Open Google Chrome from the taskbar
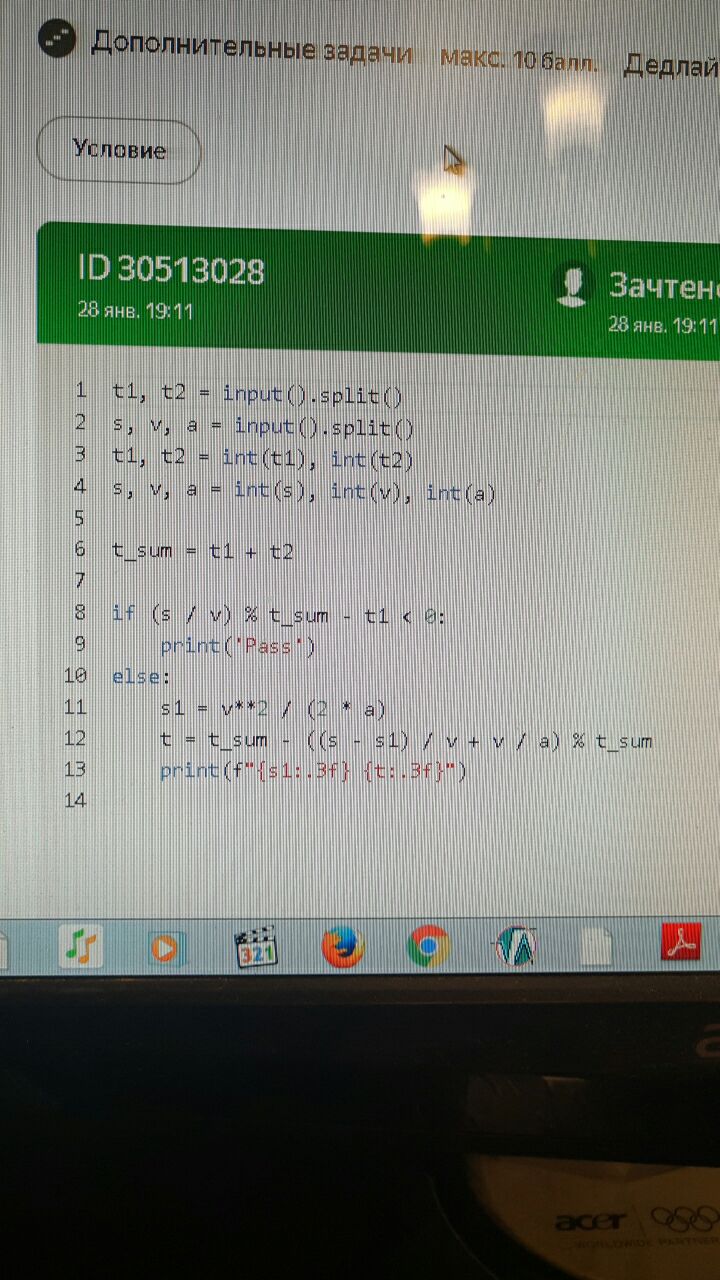Viewport: 720px width, 1280px height. (x=428, y=946)
